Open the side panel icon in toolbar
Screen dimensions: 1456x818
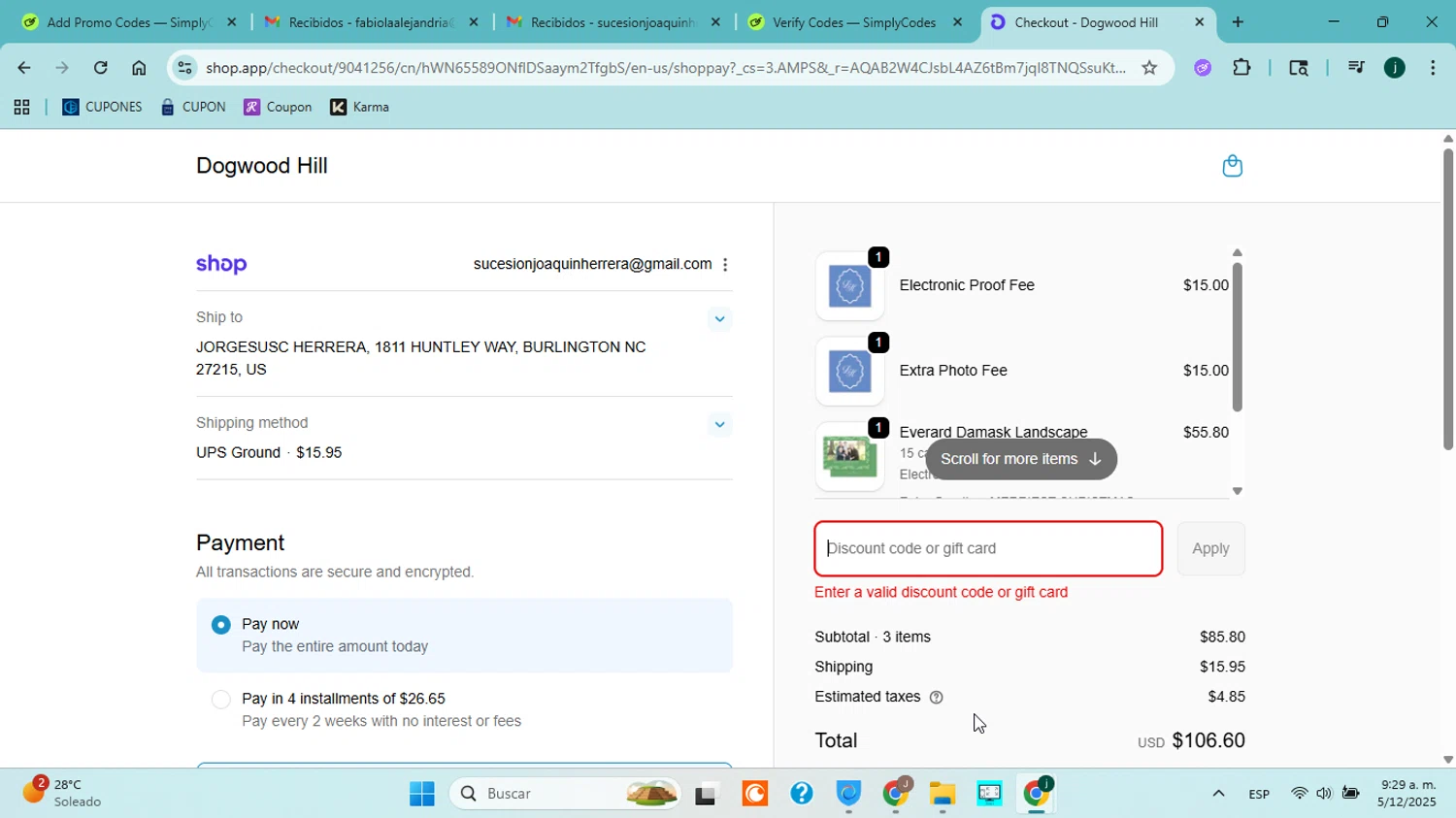click(x=1299, y=68)
